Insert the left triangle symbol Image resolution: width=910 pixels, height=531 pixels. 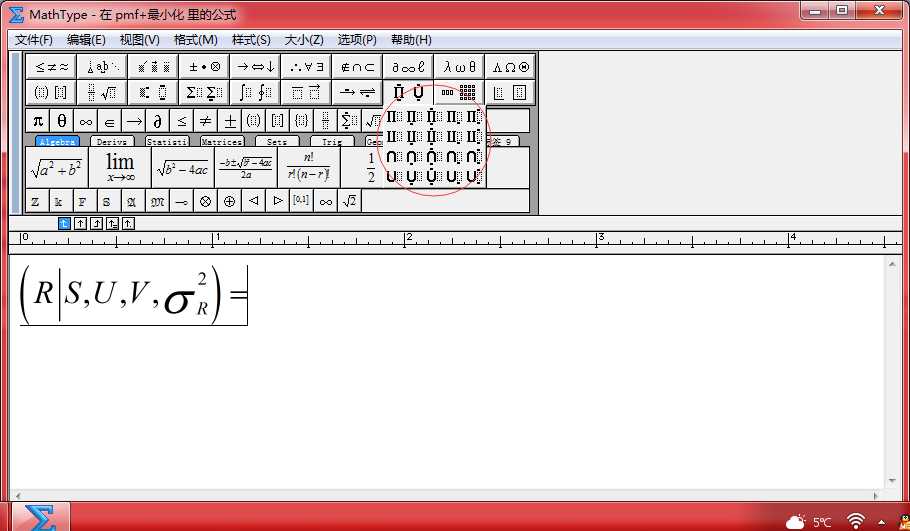(x=254, y=201)
